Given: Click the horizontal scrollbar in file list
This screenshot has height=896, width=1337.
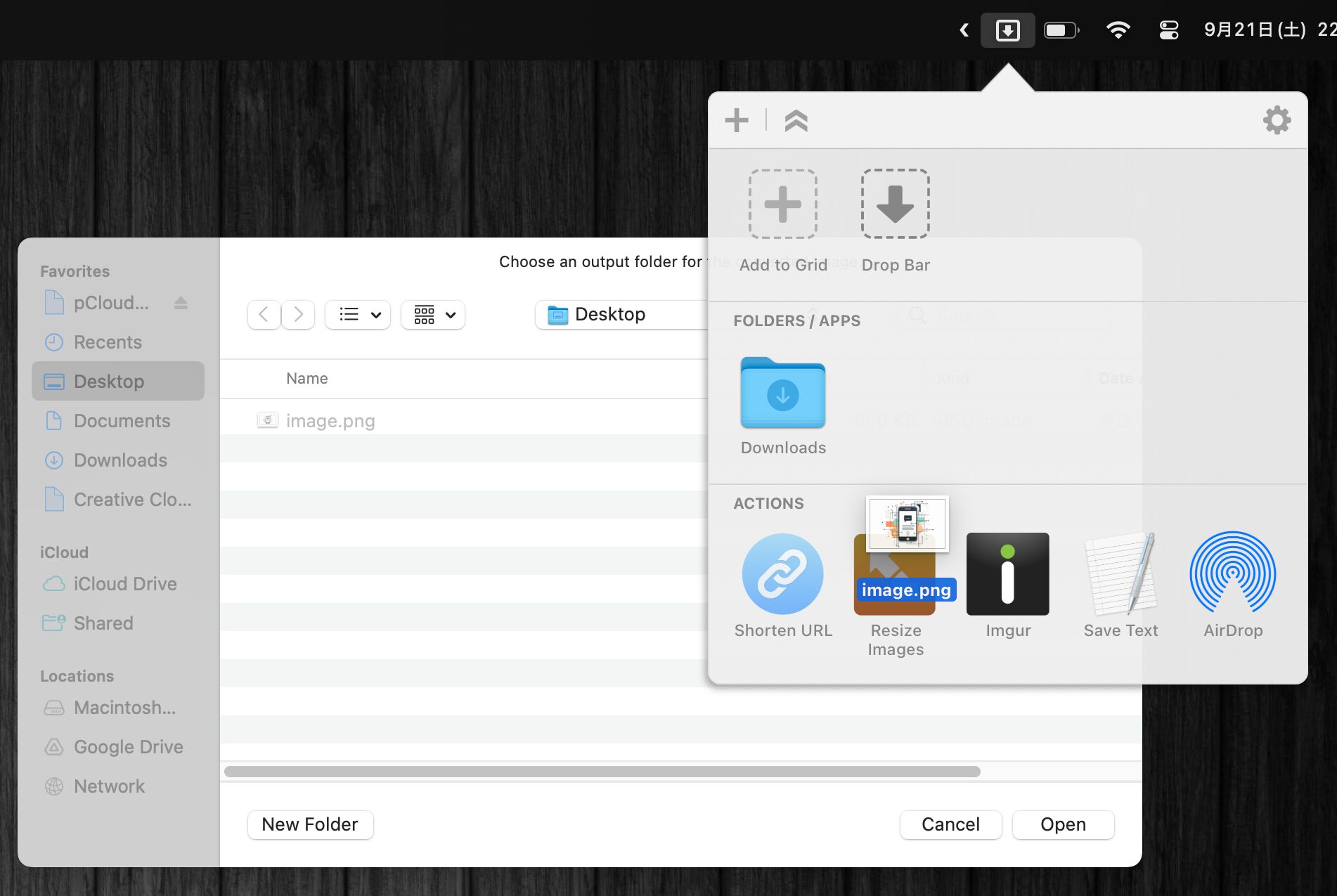Looking at the screenshot, I should [602, 772].
